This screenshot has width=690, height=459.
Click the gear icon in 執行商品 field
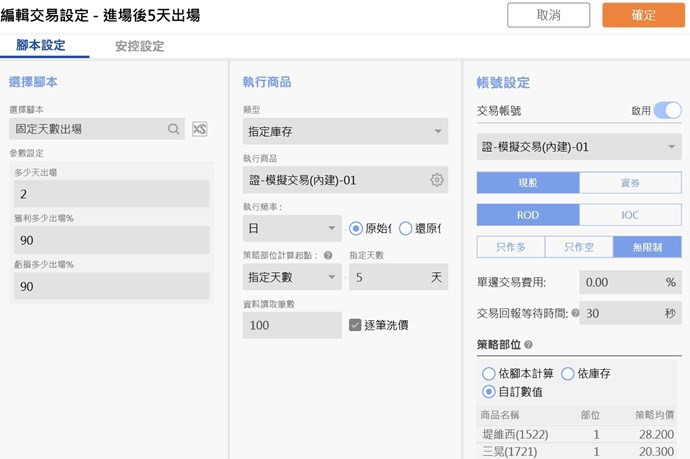436,180
